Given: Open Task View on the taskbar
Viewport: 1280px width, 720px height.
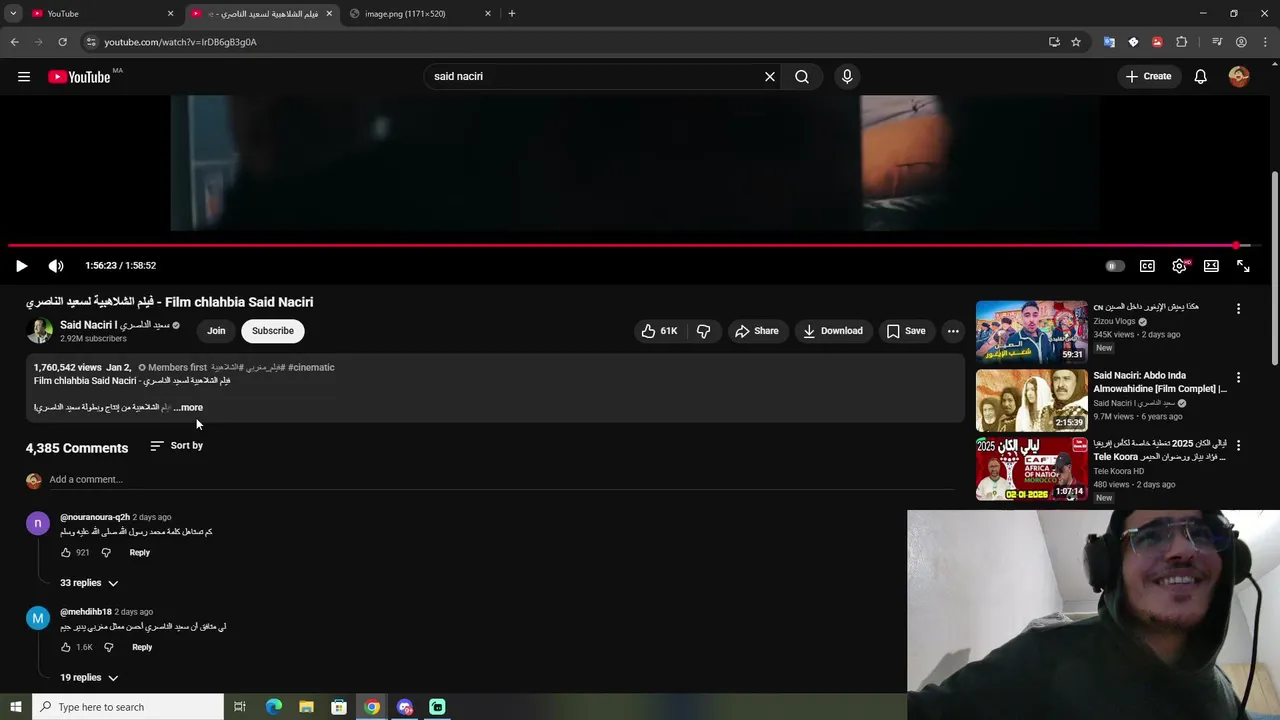Looking at the screenshot, I should coord(240,707).
